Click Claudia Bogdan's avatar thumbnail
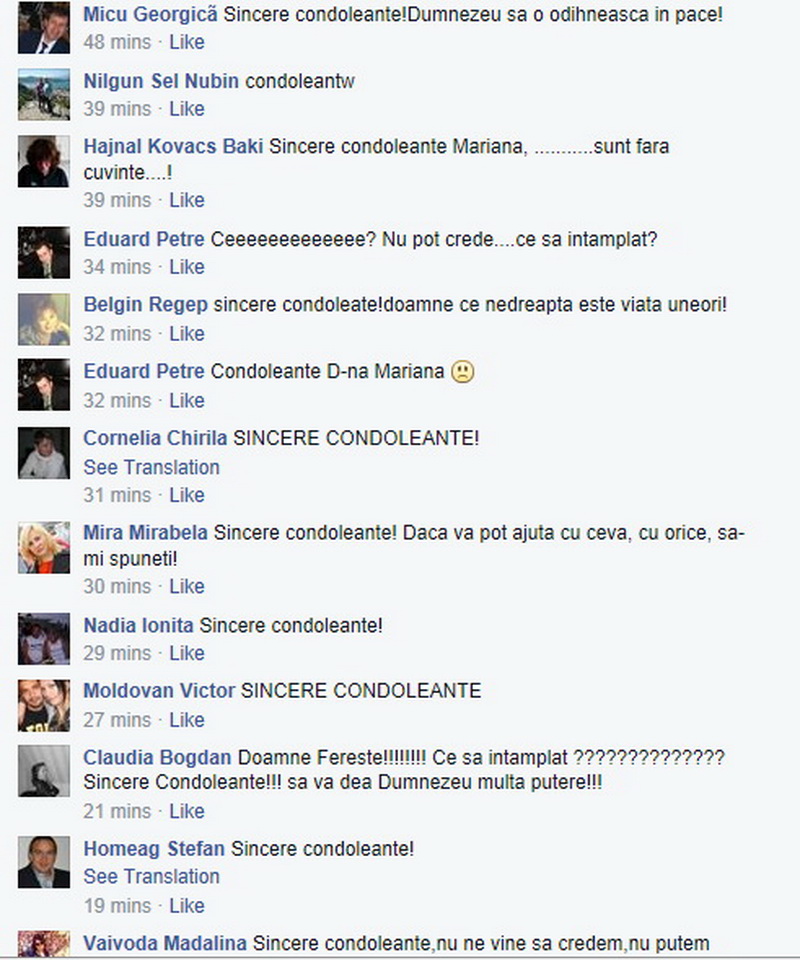800x960 pixels. 43,771
